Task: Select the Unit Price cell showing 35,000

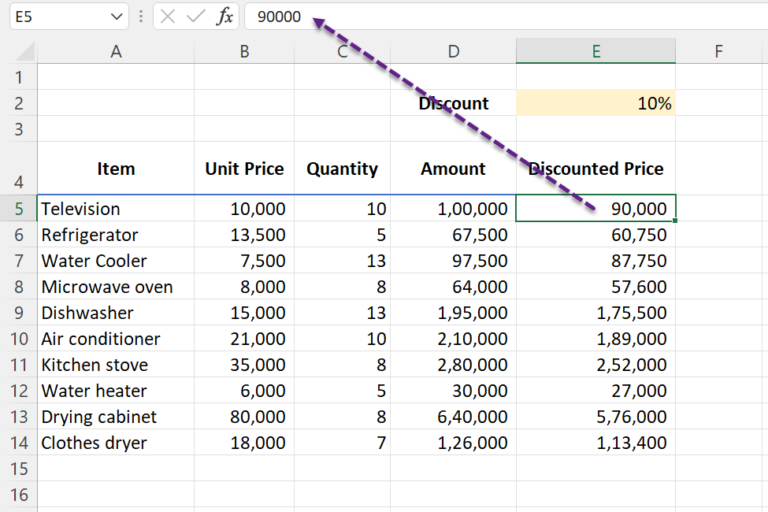Action: pos(244,365)
